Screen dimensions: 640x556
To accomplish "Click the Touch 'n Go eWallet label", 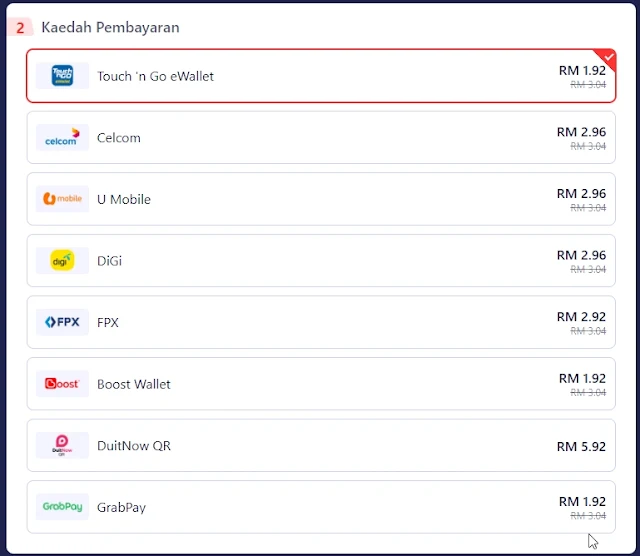I will (x=155, y=76).
